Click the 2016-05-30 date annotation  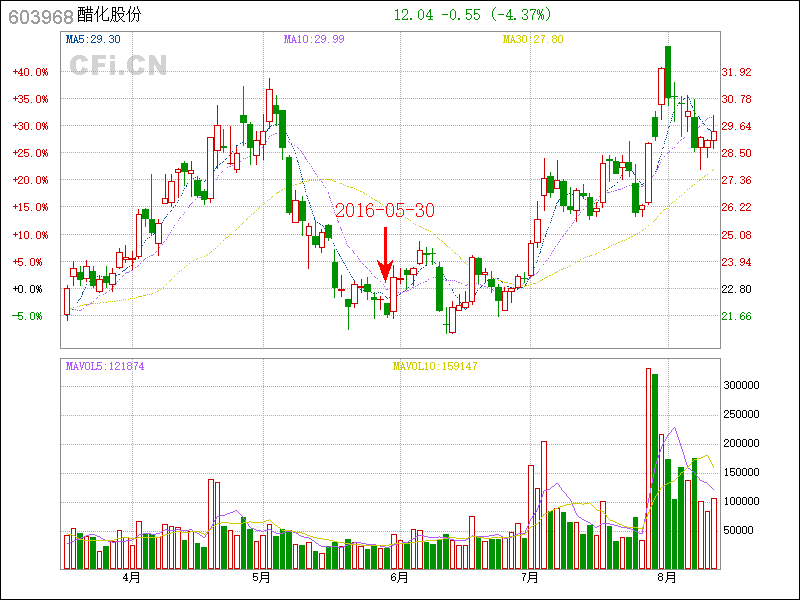385,211
